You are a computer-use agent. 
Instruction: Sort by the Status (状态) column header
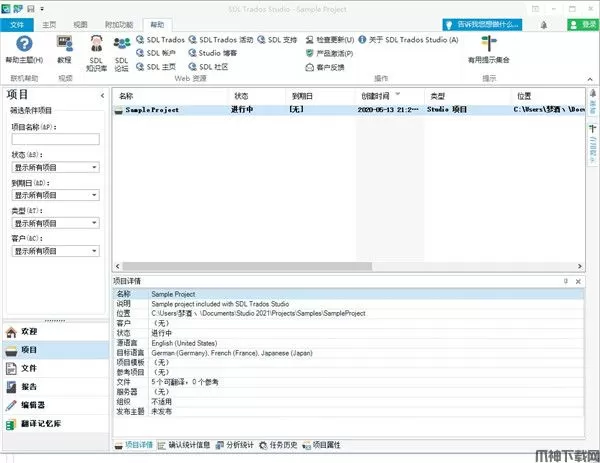258,96
